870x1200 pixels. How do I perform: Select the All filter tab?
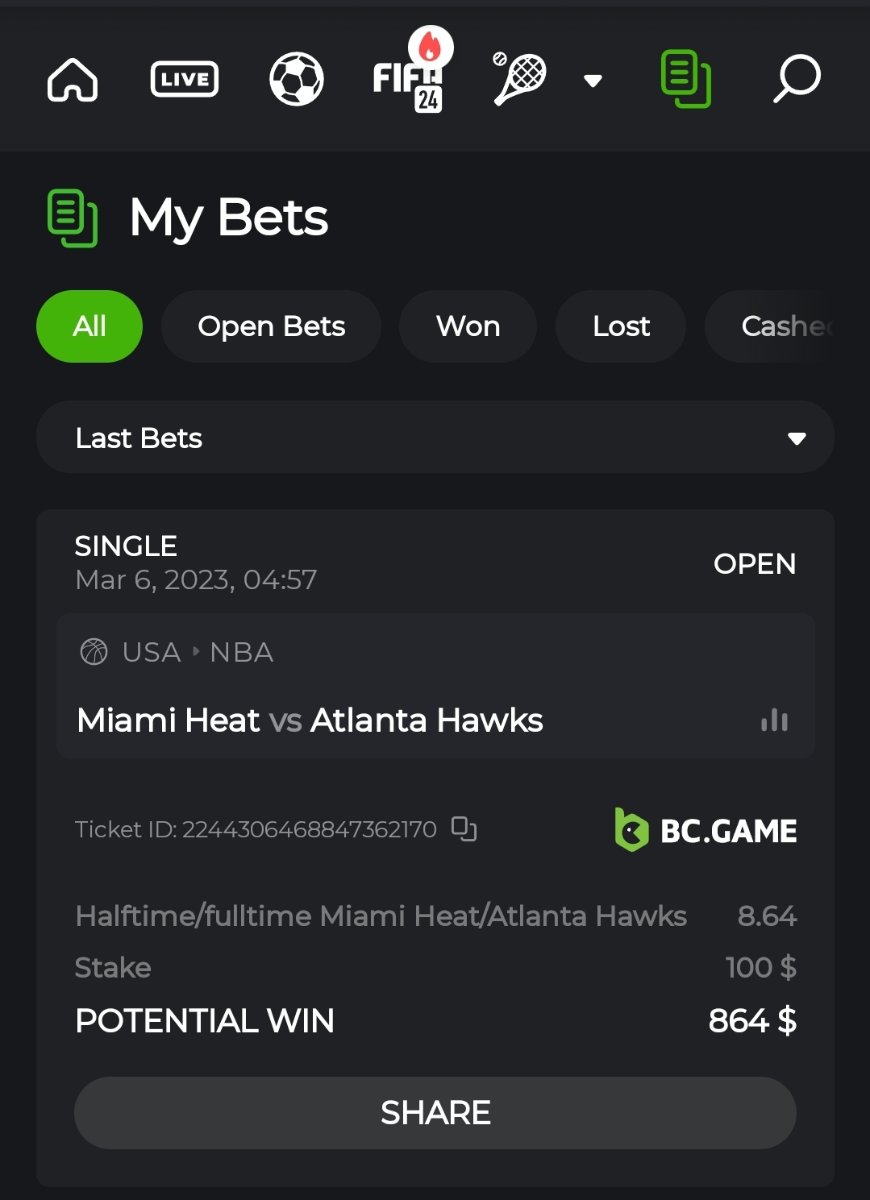[90, 326]
